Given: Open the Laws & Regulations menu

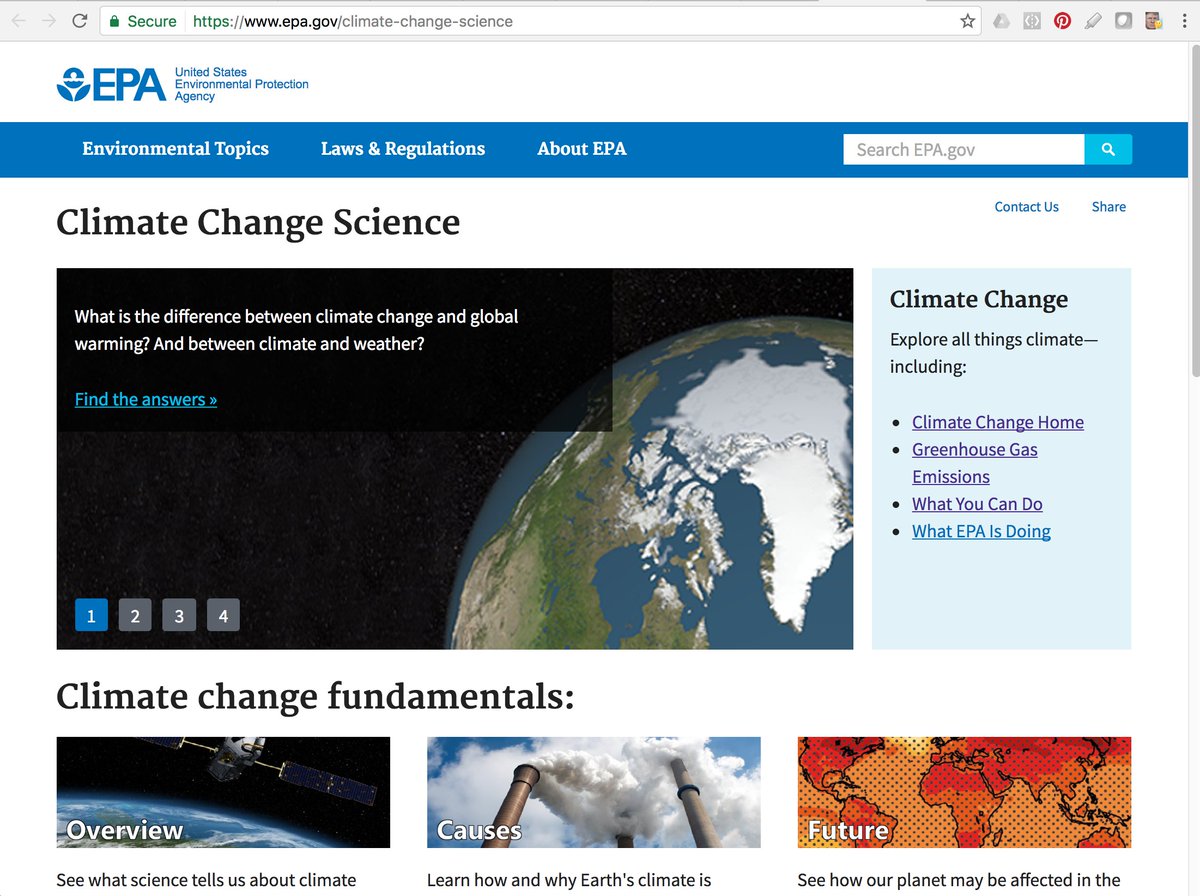Looking at the screenshot, I should pos(403,149).
